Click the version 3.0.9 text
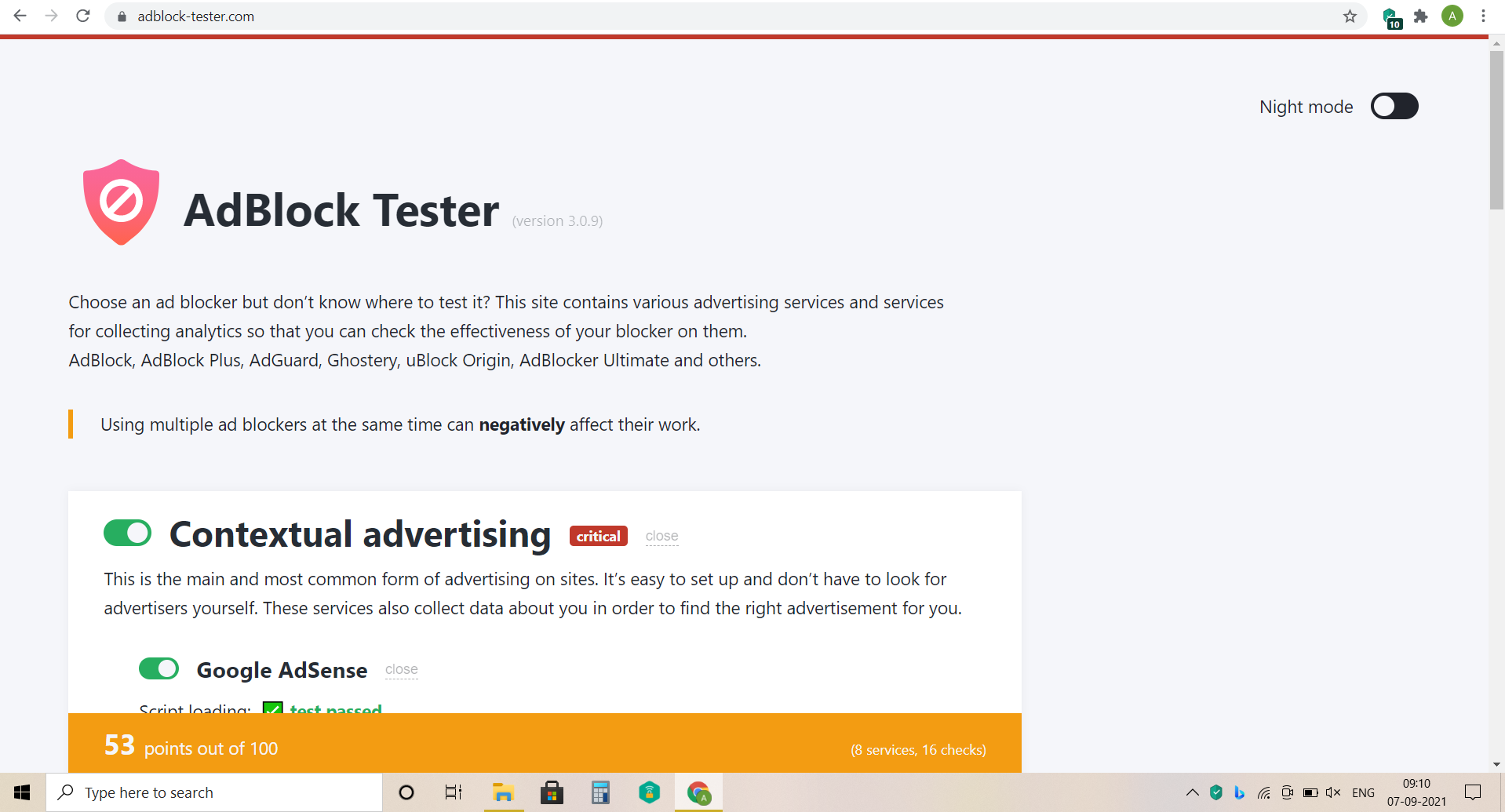The width and height of the screenshot is (1505, 812). pyautogui.click(x=557, y=221)
